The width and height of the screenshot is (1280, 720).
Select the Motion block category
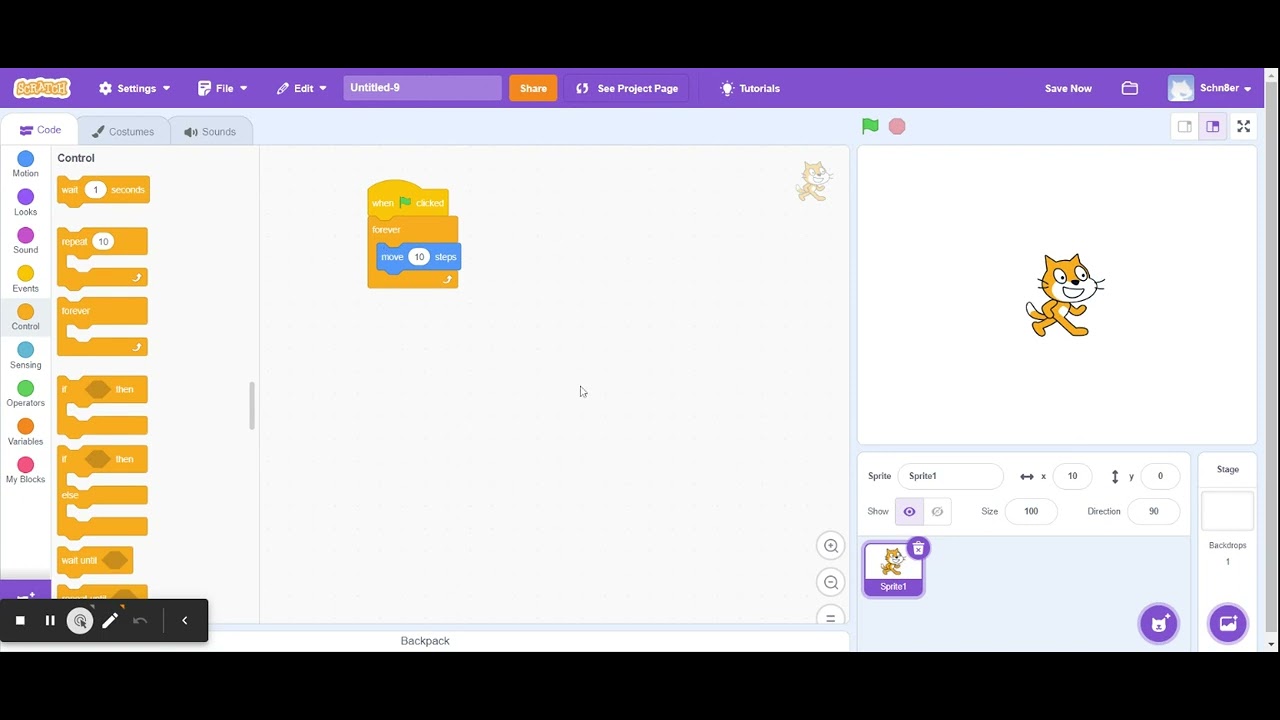point(26,164)
